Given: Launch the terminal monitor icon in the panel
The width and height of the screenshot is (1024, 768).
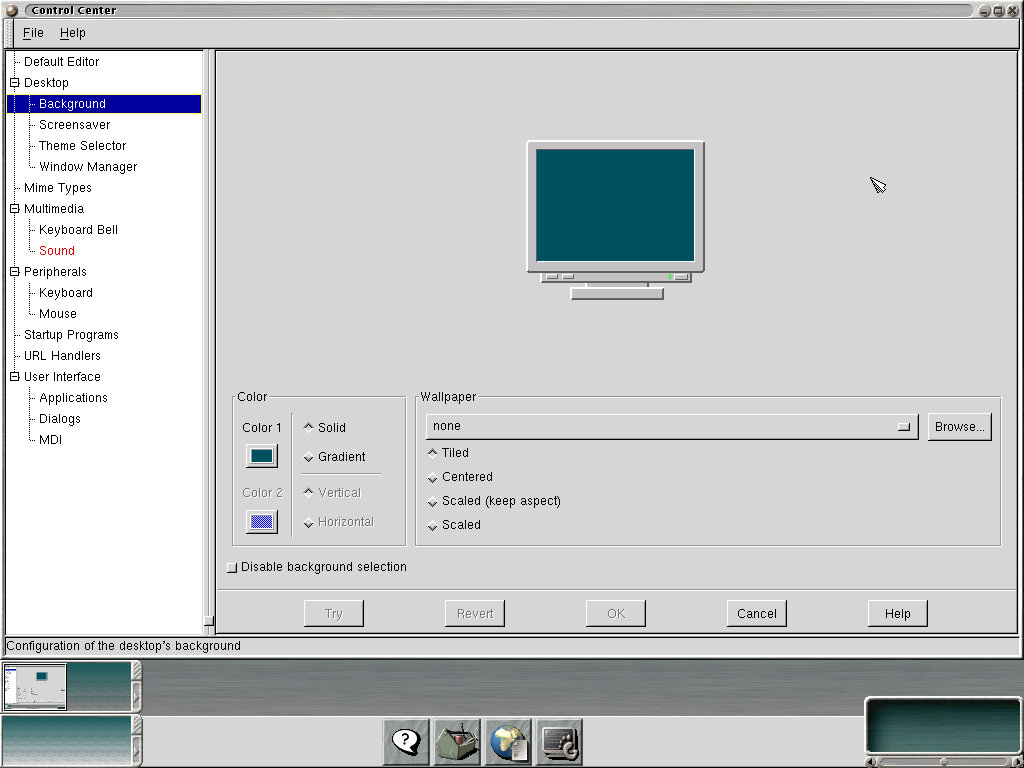Looking at the screenshot, I should tap(559, 741).
